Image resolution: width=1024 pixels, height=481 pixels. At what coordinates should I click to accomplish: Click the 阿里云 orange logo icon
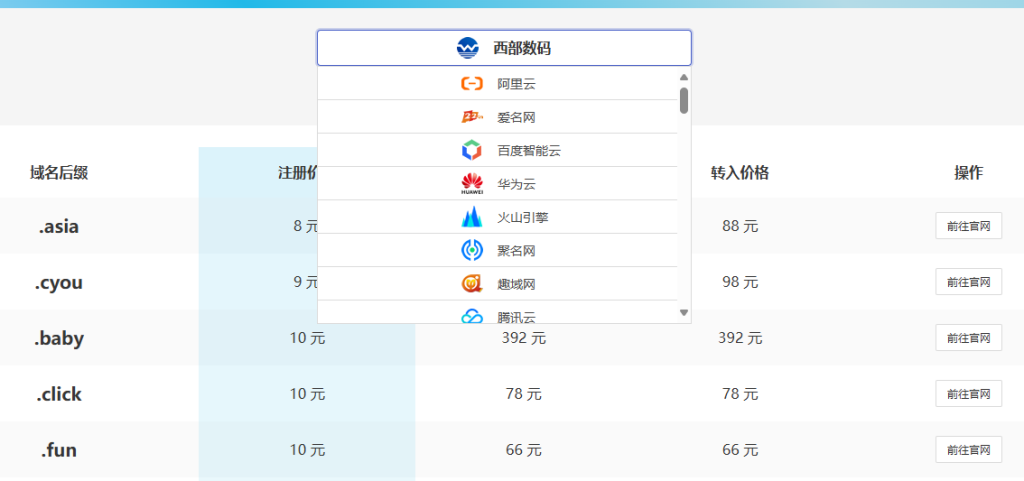click(x=472, y=84)
